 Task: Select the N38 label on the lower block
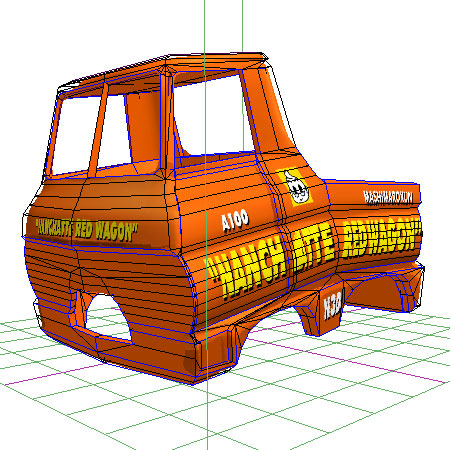point(333,306)
